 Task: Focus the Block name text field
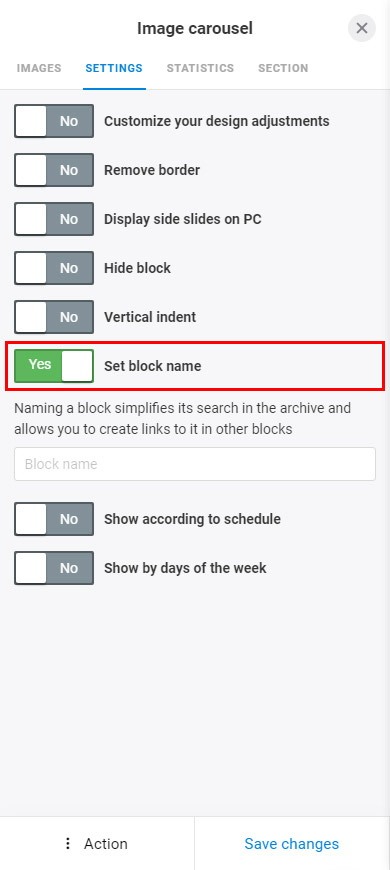[x=195, y=464]
